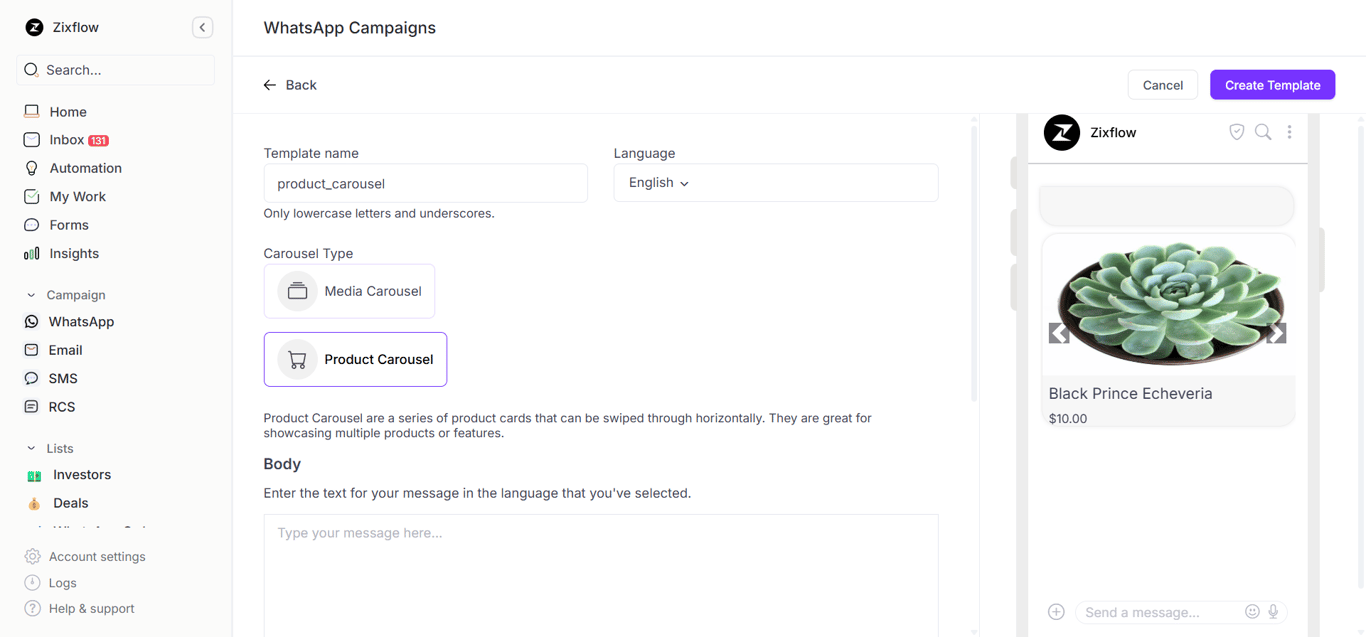Collapse the left navigation sidebar
Screen dimensions: 1366x637
tap(202, 27)
